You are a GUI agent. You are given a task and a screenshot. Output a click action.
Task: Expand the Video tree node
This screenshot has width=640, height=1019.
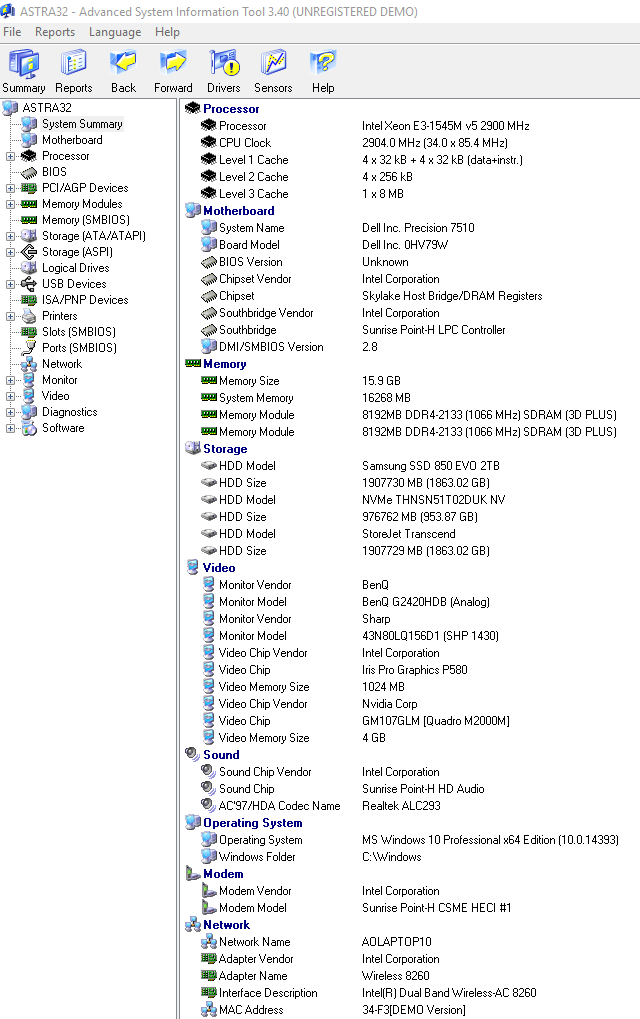(x=10, y=396)
